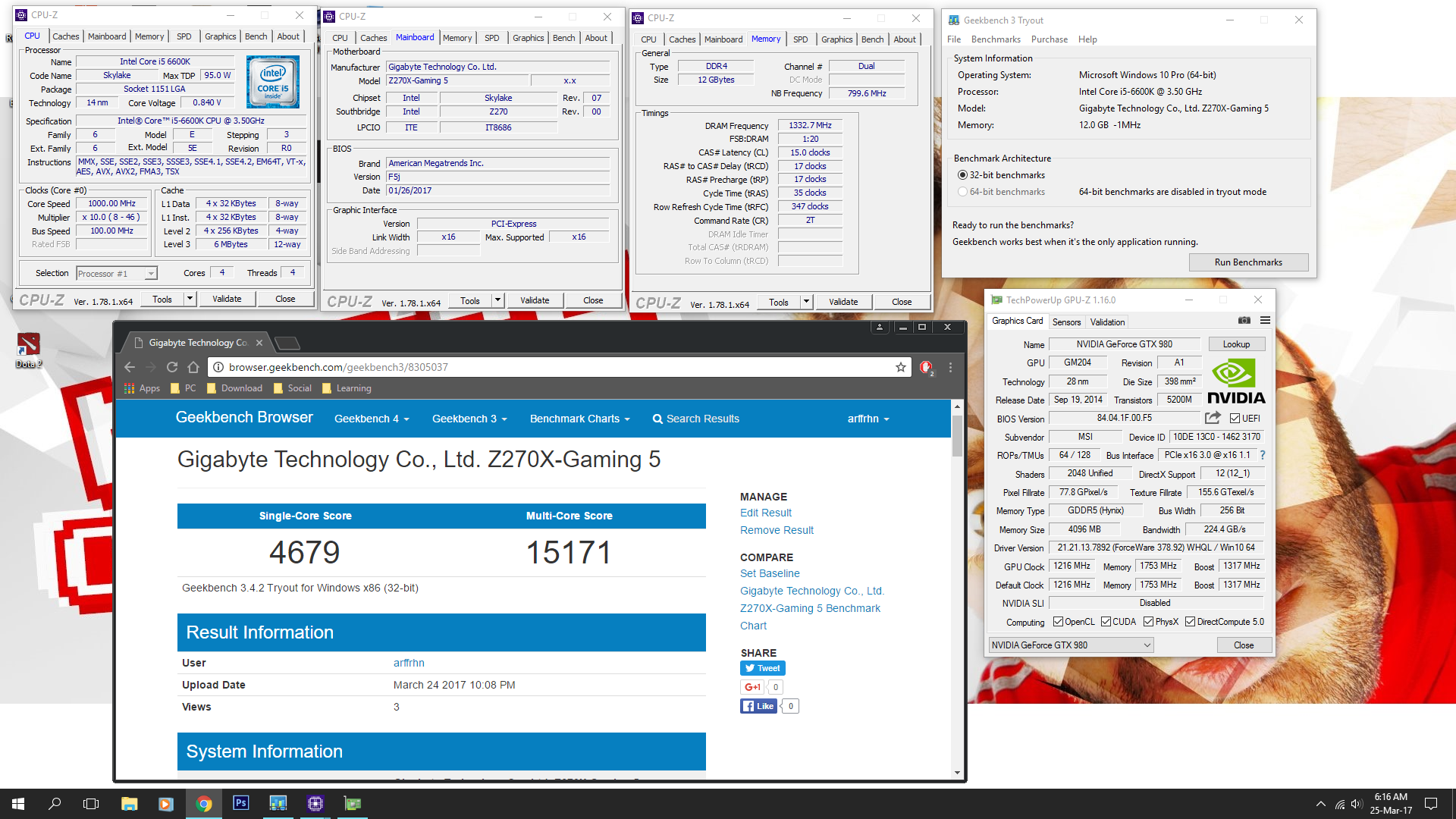Open File Explorer from the taskbar
This screenshot has width=1456, height=819.
[129, 804]
